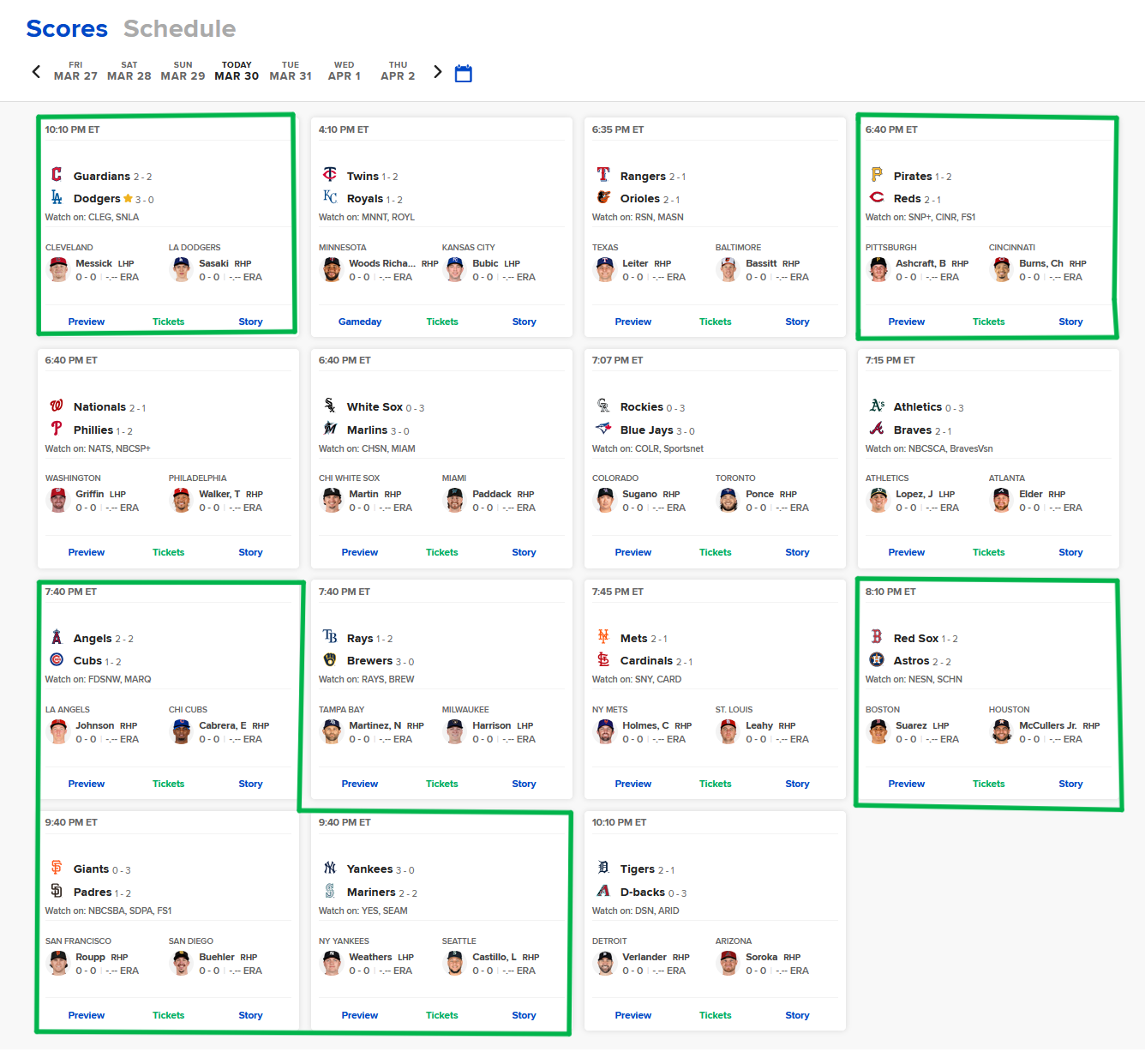Click the Rays team logo
Viewport: 1145px width, 1064px height.
[330, 637]
